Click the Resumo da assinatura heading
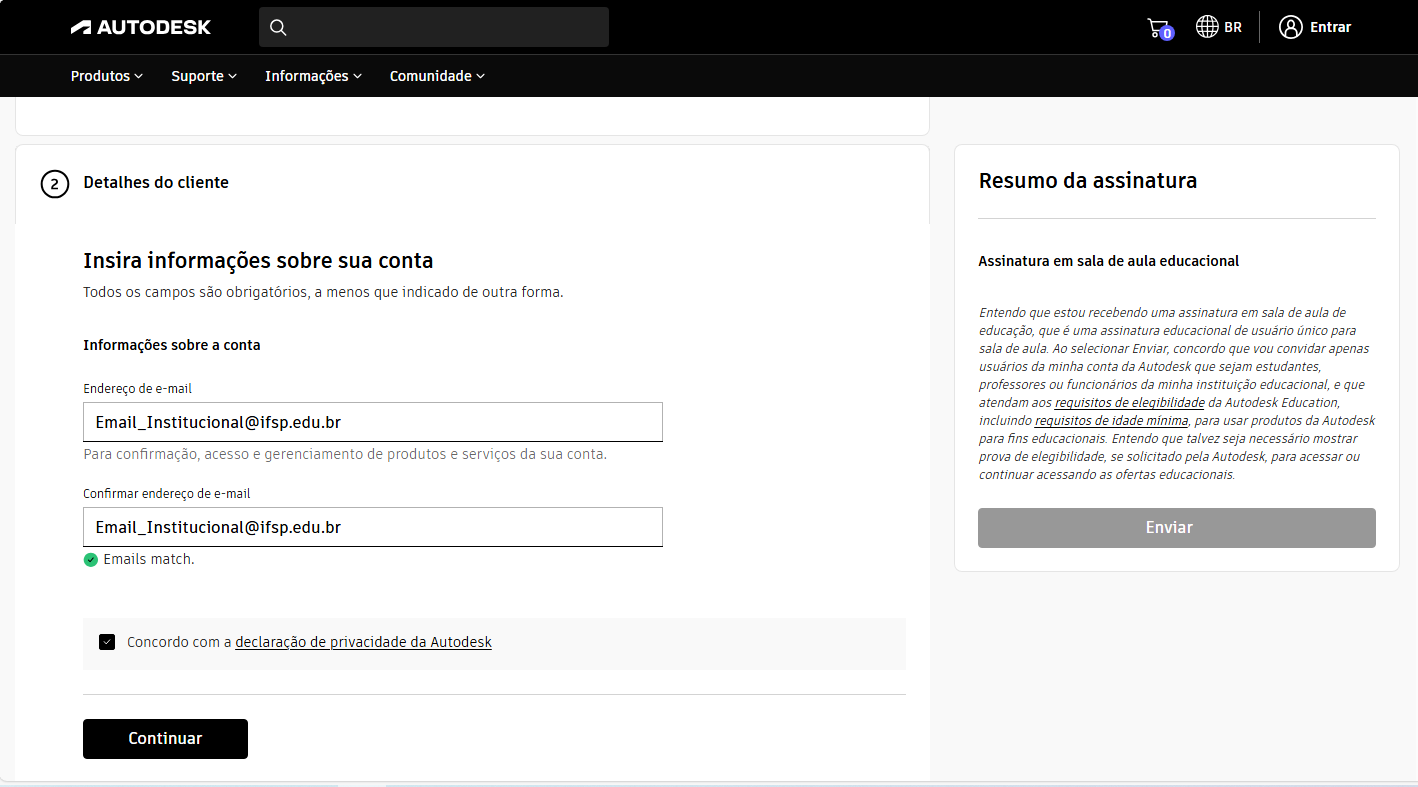Image resolution: width=1418 pixels, height=787 pixels. click(x=1088, y=181)
